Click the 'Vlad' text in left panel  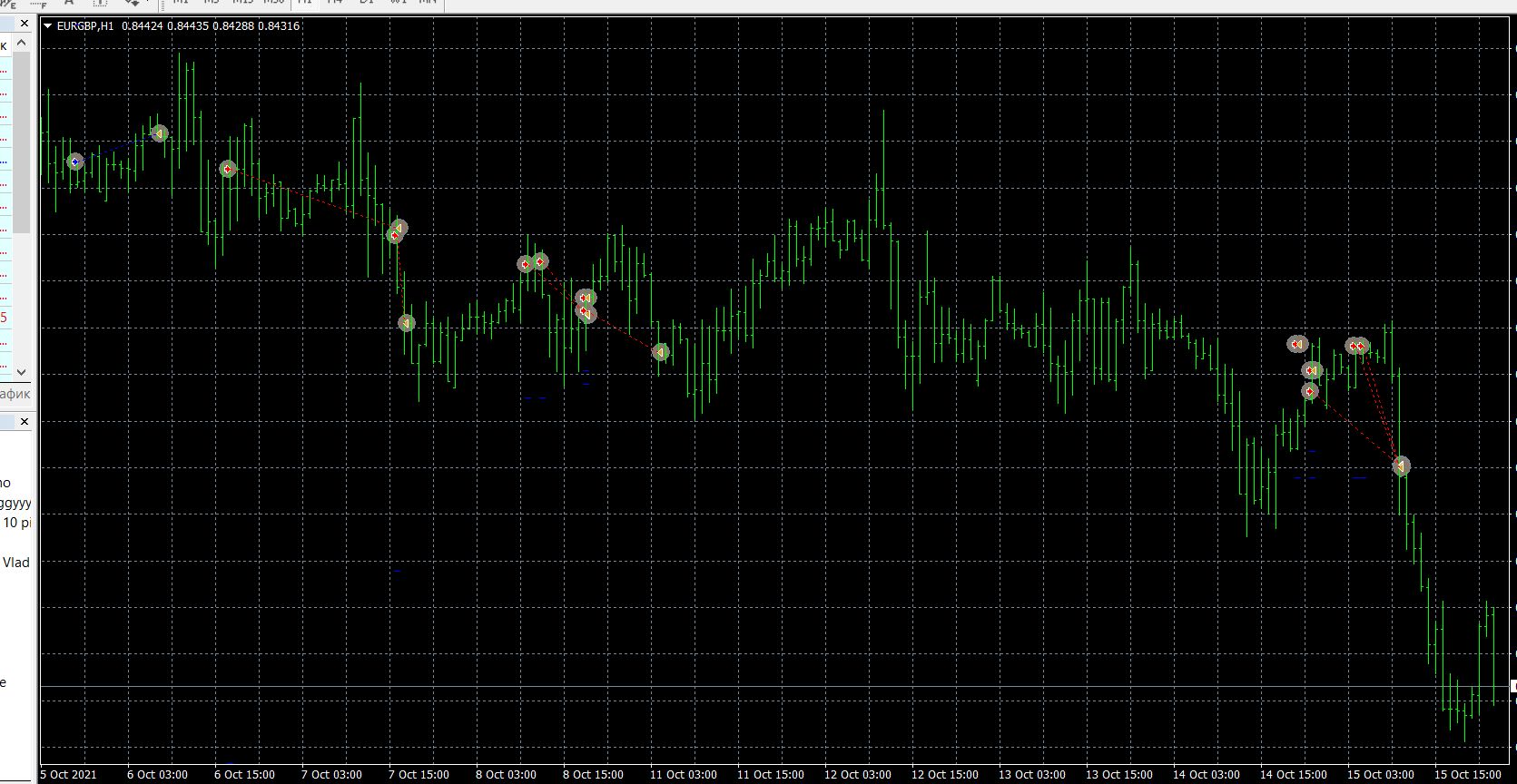pyautogui.click(x=16, y=563)
